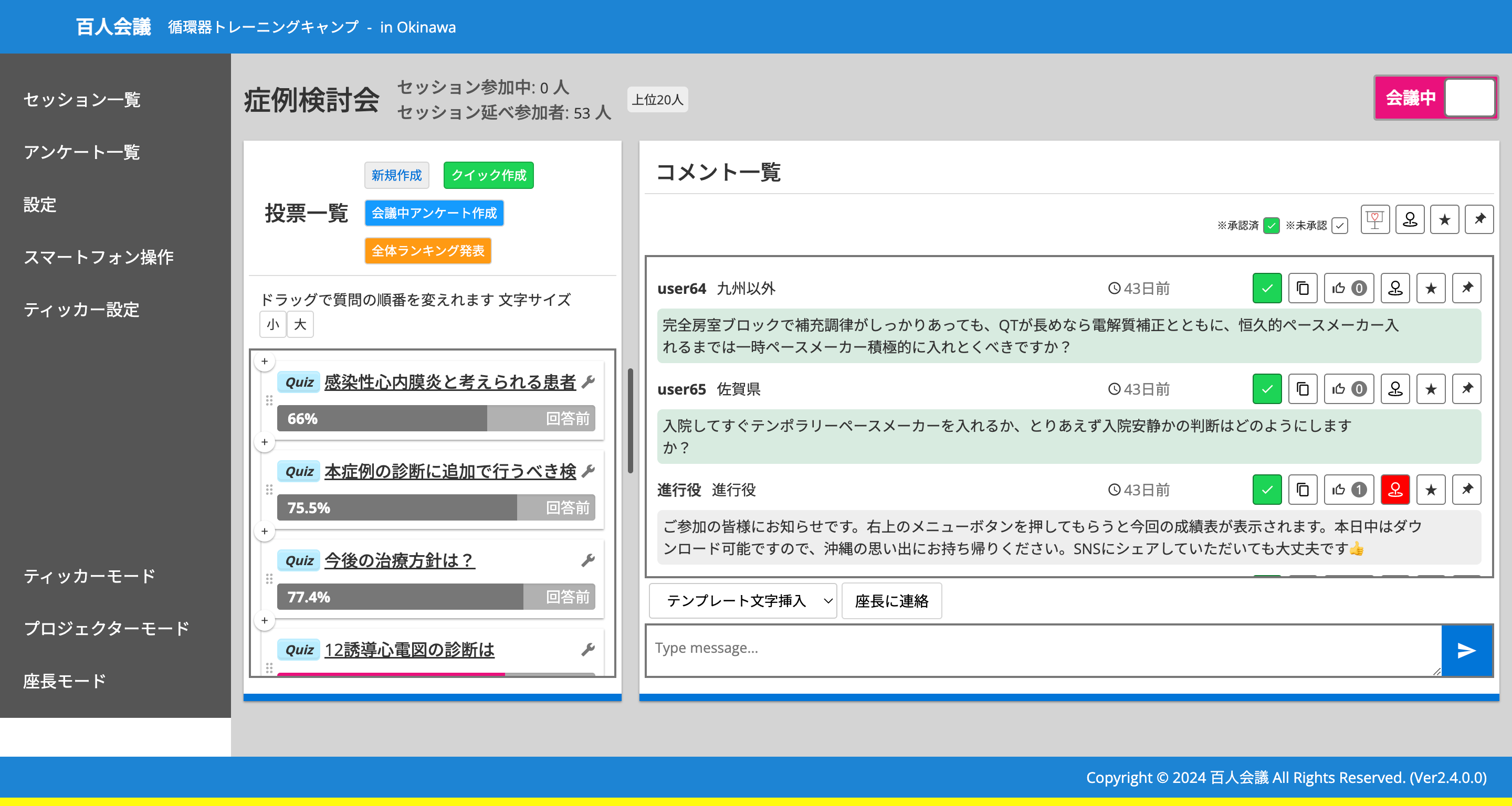This screenshot has width=1512, height=806.
Task: Copy user64's comment with the copy icon
Action: tap(1302, 288)
